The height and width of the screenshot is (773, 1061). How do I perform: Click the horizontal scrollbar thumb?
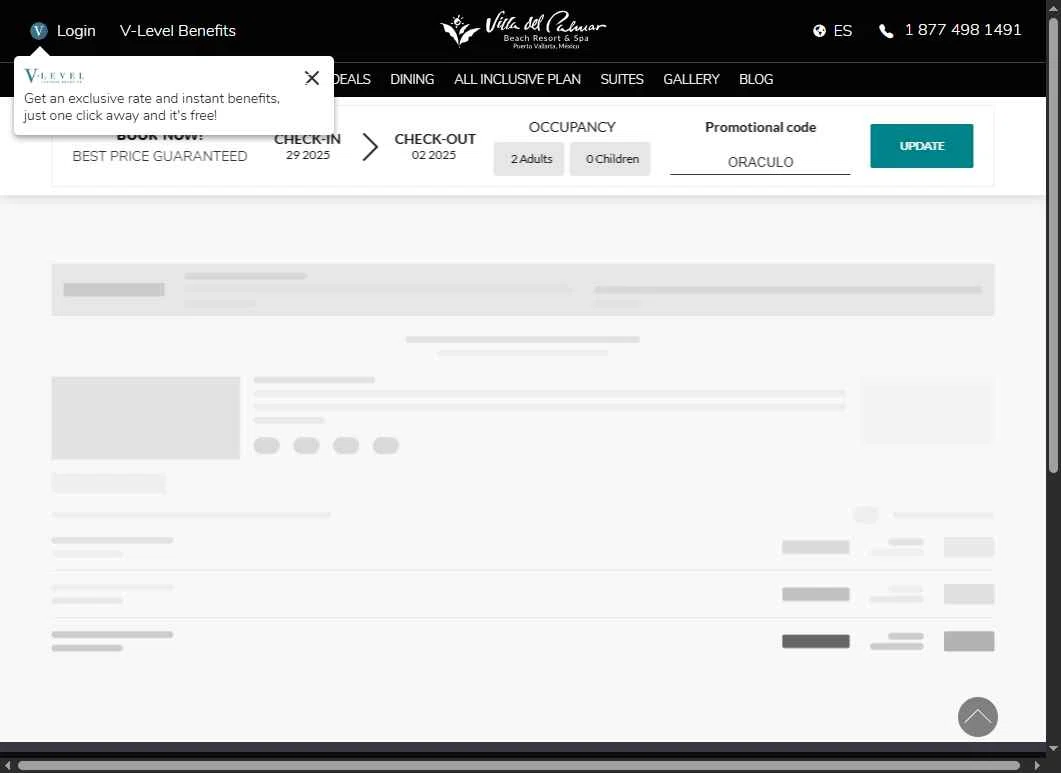click(x=519, y=766)
